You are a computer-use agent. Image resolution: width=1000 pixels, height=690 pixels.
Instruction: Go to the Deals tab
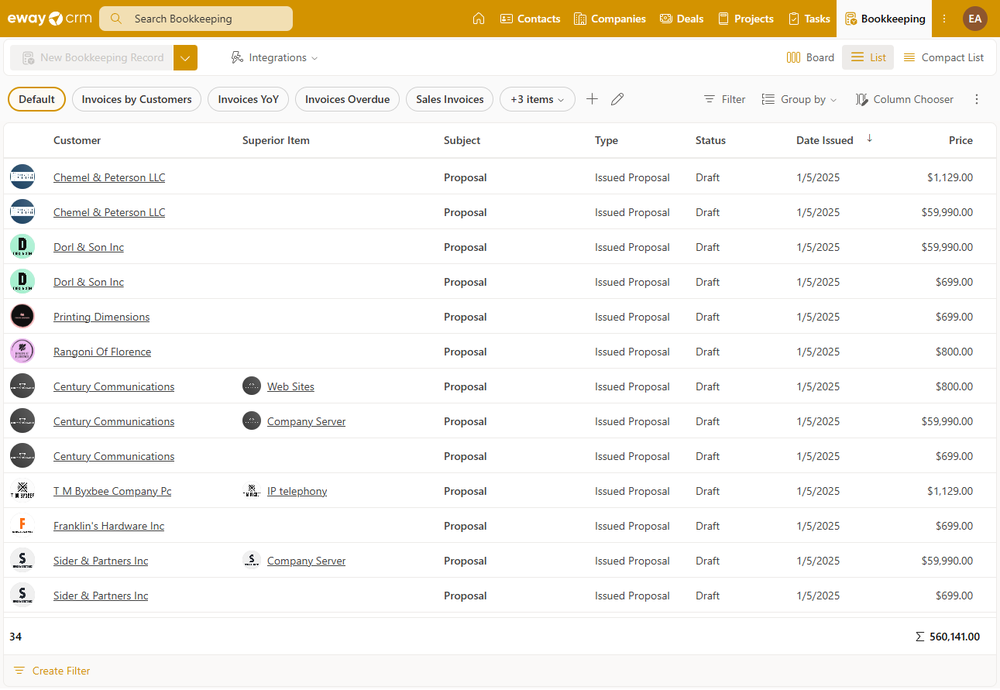681,19
